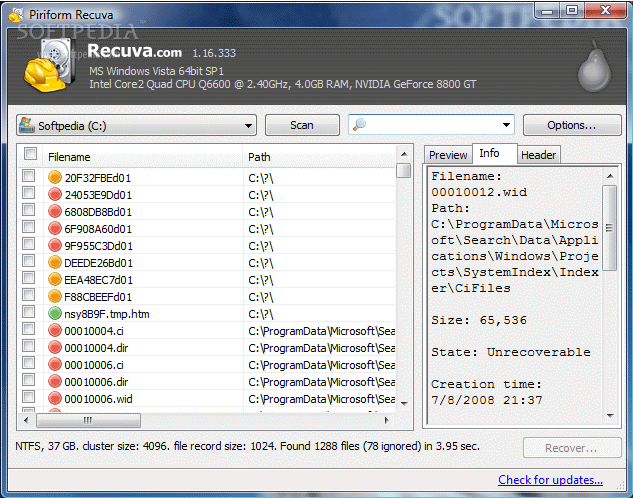633x498 pixels.
Task: Click the file list scroll left arrow
Action: (x=26, y=420)
